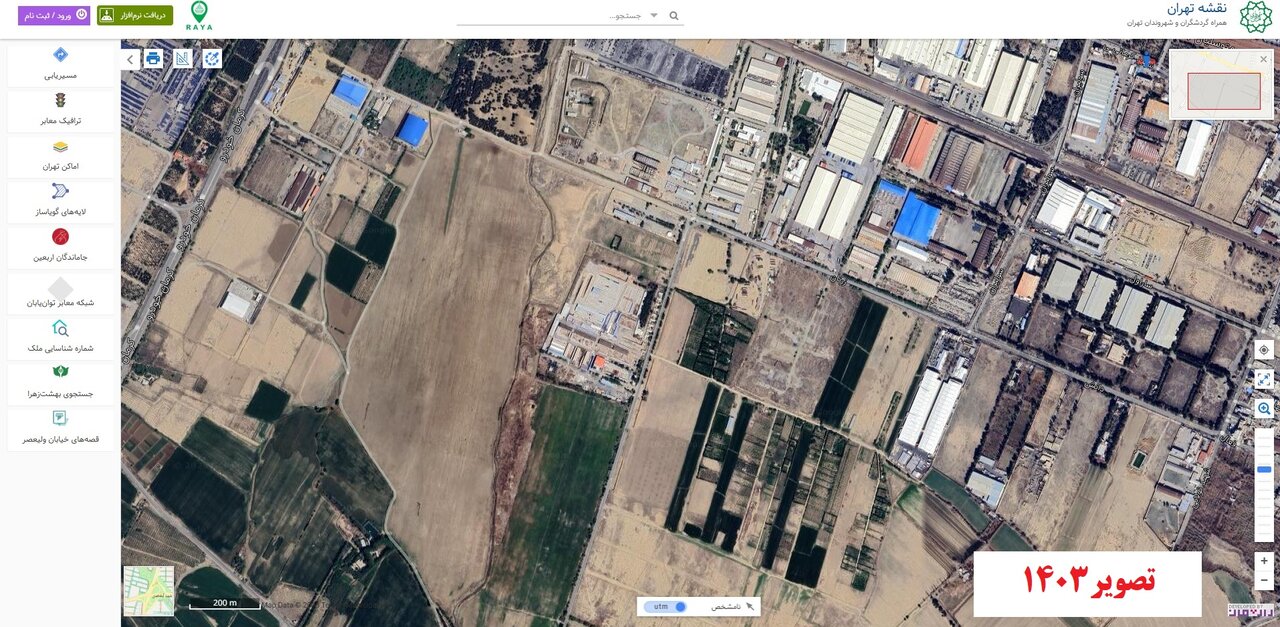The height and width of the screenshot is (627, 1280).
Task: Click the locate my position icon
Action: [x=1264, y=350]
